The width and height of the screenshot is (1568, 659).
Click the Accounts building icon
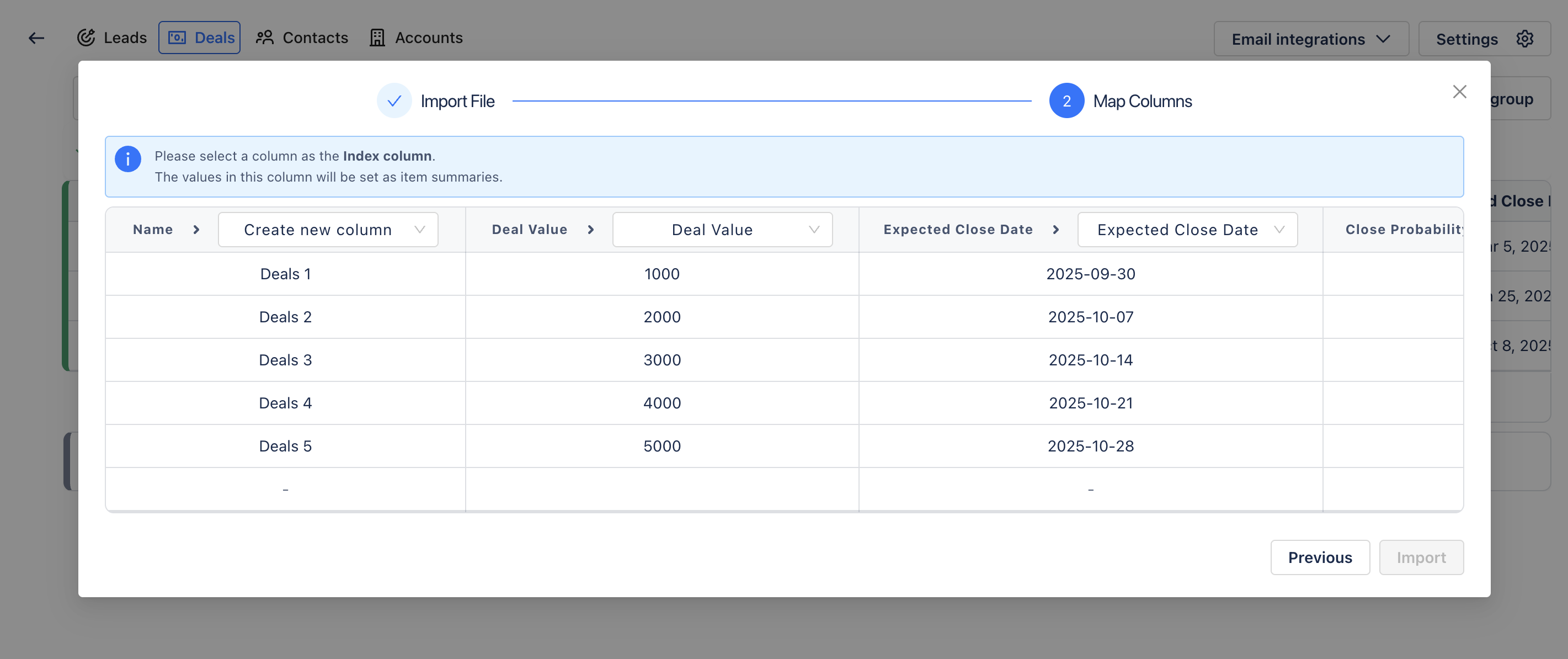(377, 38)
